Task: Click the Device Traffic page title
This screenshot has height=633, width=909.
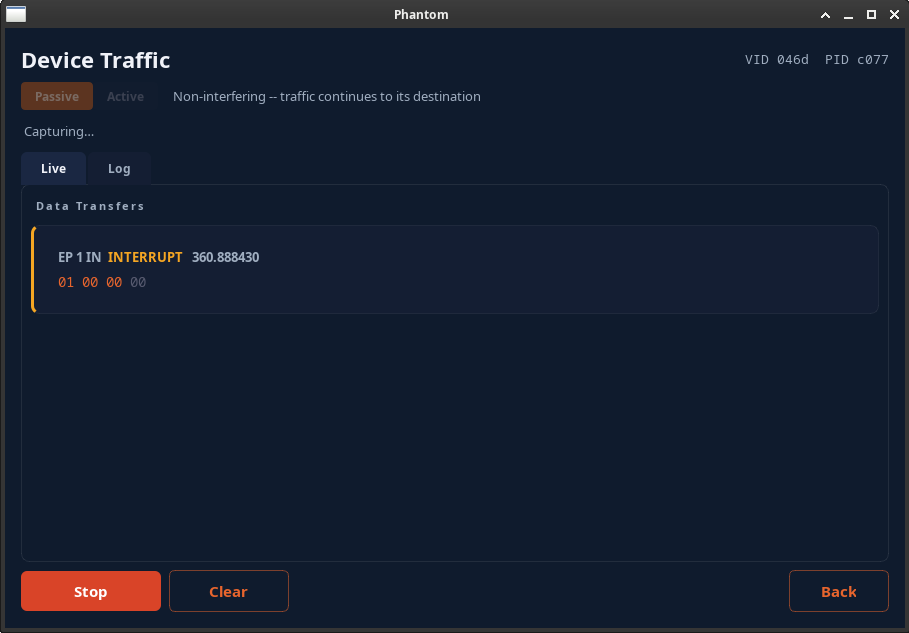Action: (96, 60)
